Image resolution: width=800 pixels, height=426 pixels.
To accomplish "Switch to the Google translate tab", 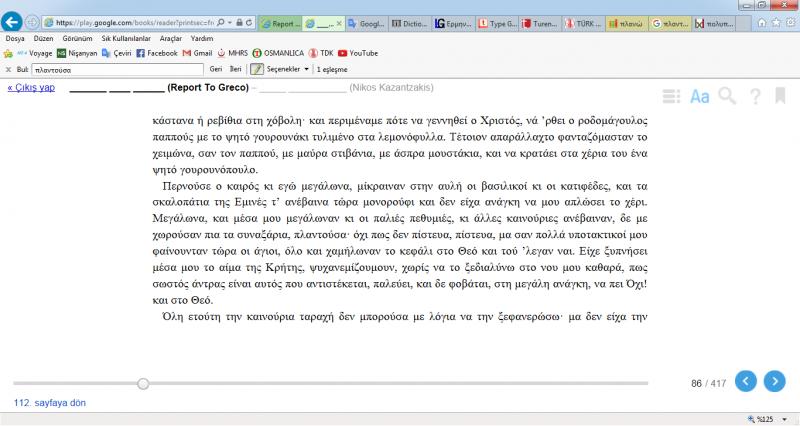I will coord(366,23).
